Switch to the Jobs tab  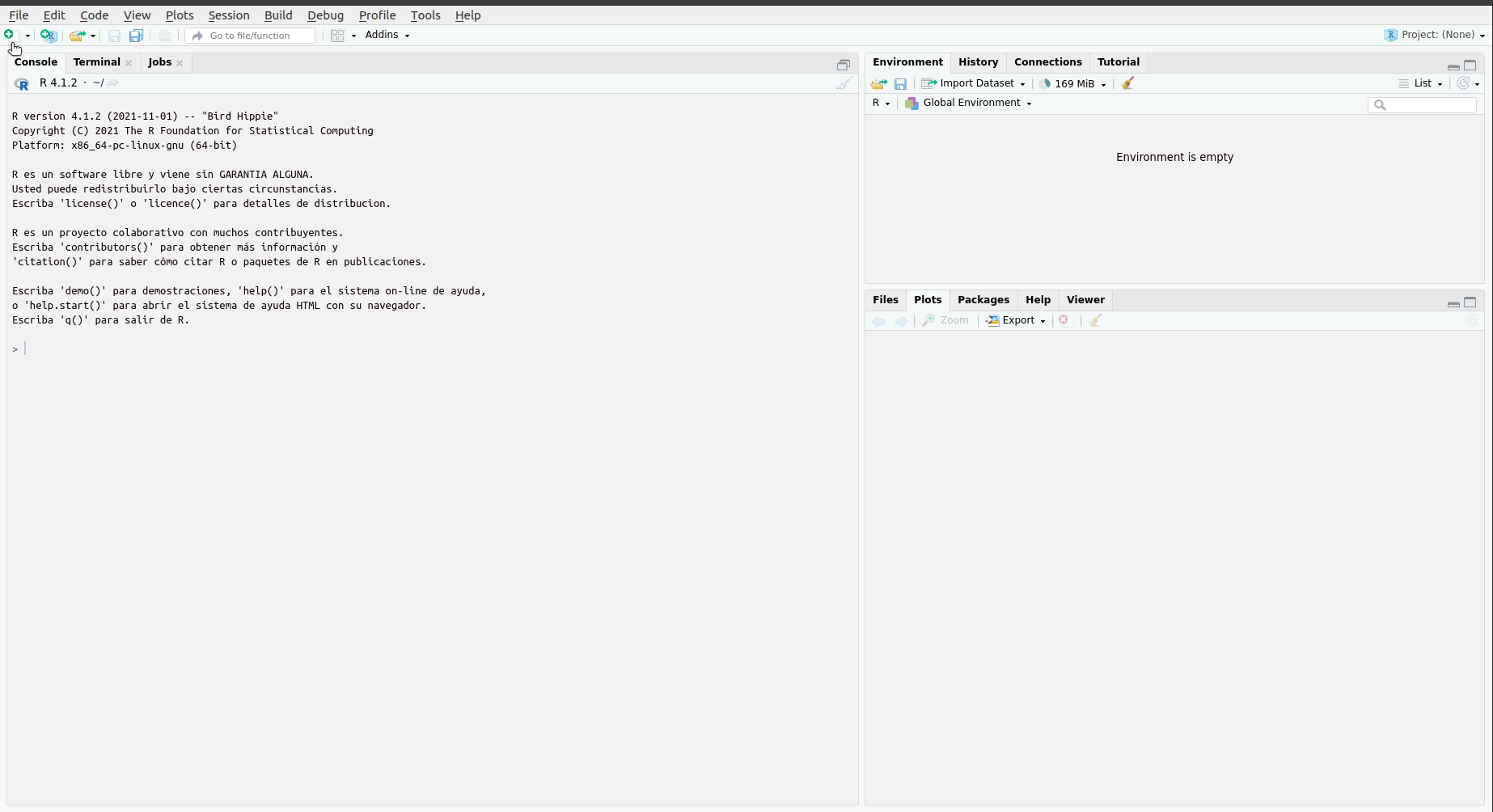click(x=159, y=62)
